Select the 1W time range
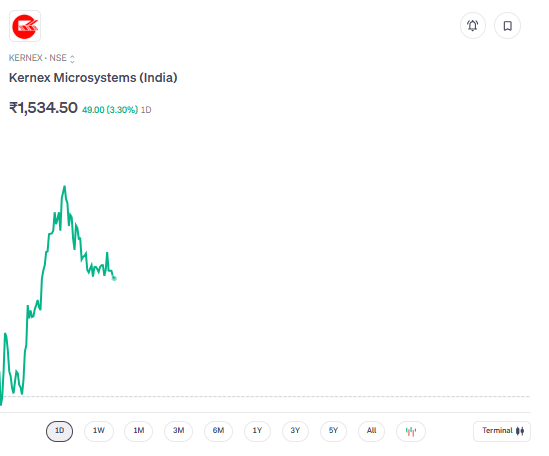This screenshot has height=456, width=549. coord(99,431)
